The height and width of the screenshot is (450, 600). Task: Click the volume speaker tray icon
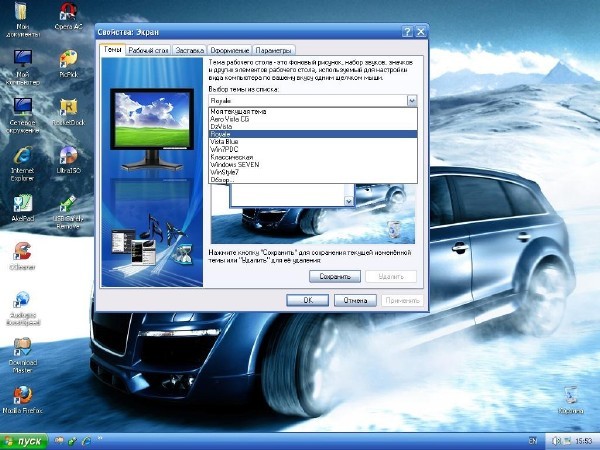coord(557,441)
